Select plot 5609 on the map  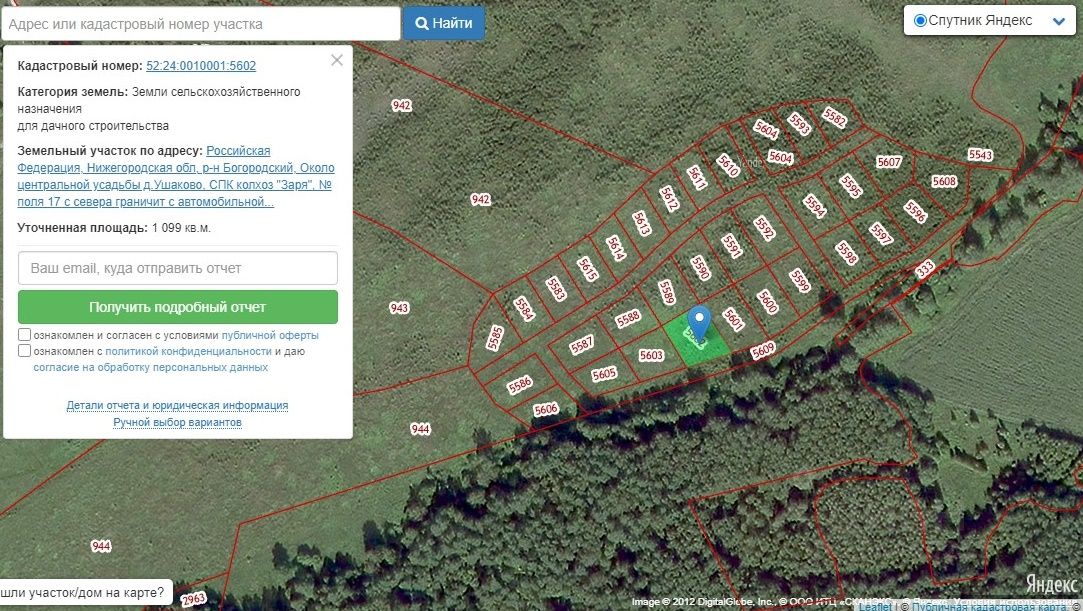763,351
